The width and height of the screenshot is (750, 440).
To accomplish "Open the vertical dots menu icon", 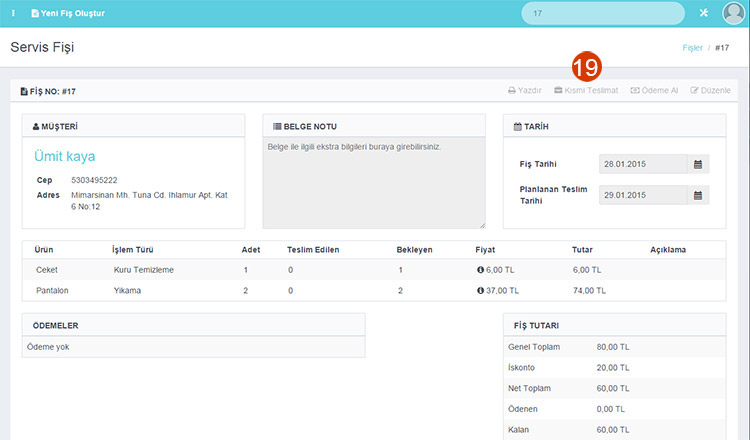I will point(13,13).
